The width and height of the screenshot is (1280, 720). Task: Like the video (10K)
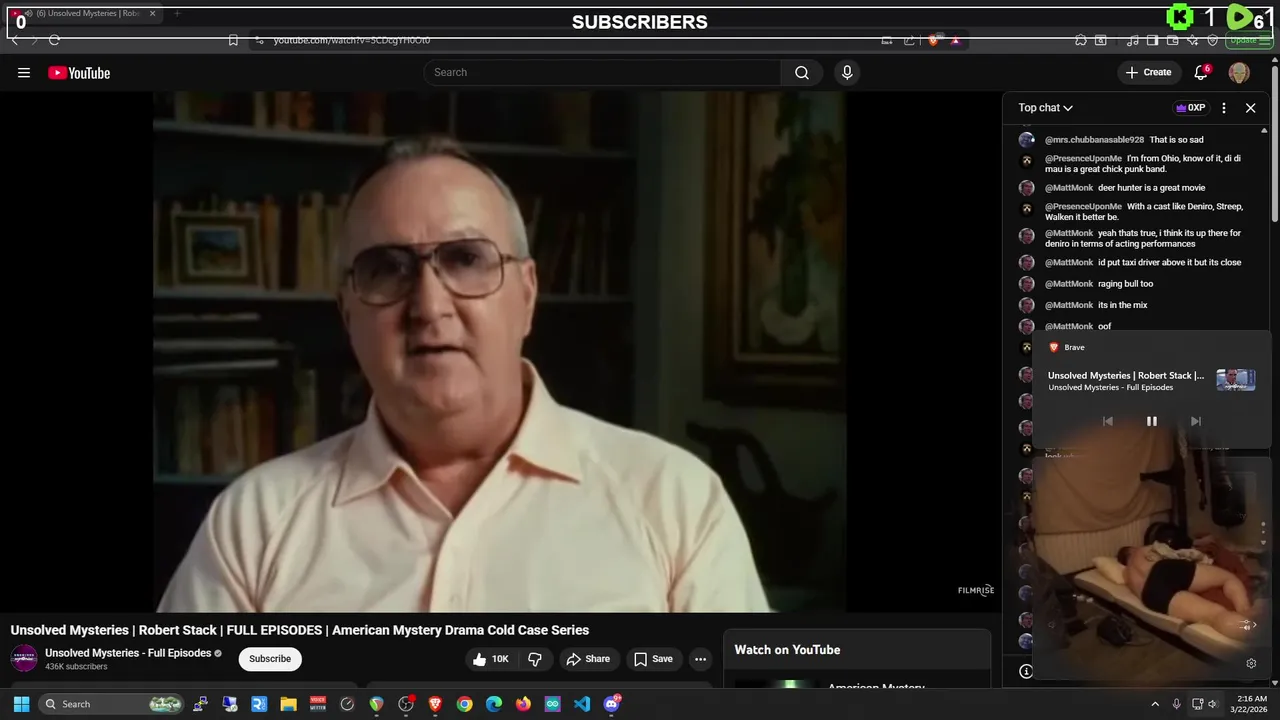pos(491,659)
